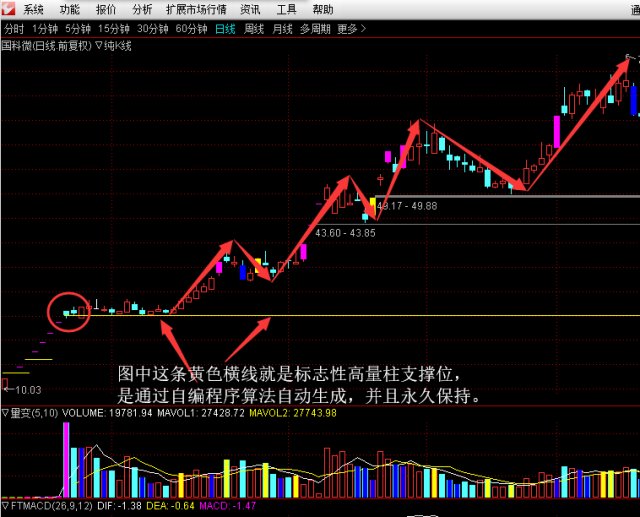640x517 pixels.
Task: Switch to 月线 monthly chart
Action: pyautogui.click(x=282, y=29)
